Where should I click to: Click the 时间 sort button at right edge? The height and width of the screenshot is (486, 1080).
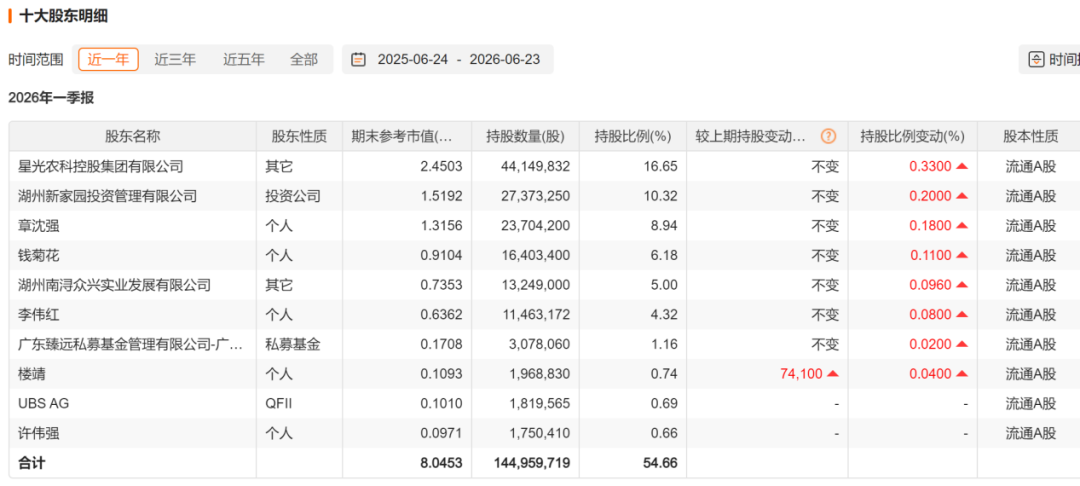(x=1049, y=59)
